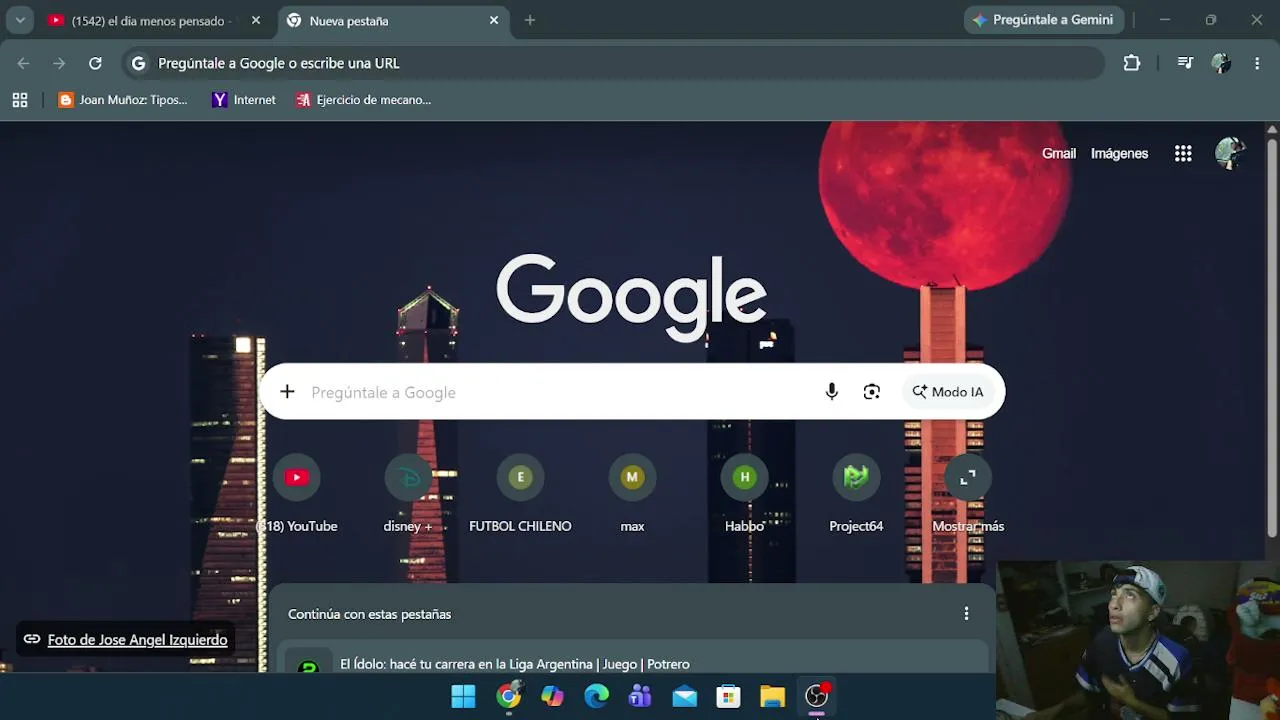
Task: Open the Mail app from the taskbar
Action: pyautogui.click(x=684, y=696)
